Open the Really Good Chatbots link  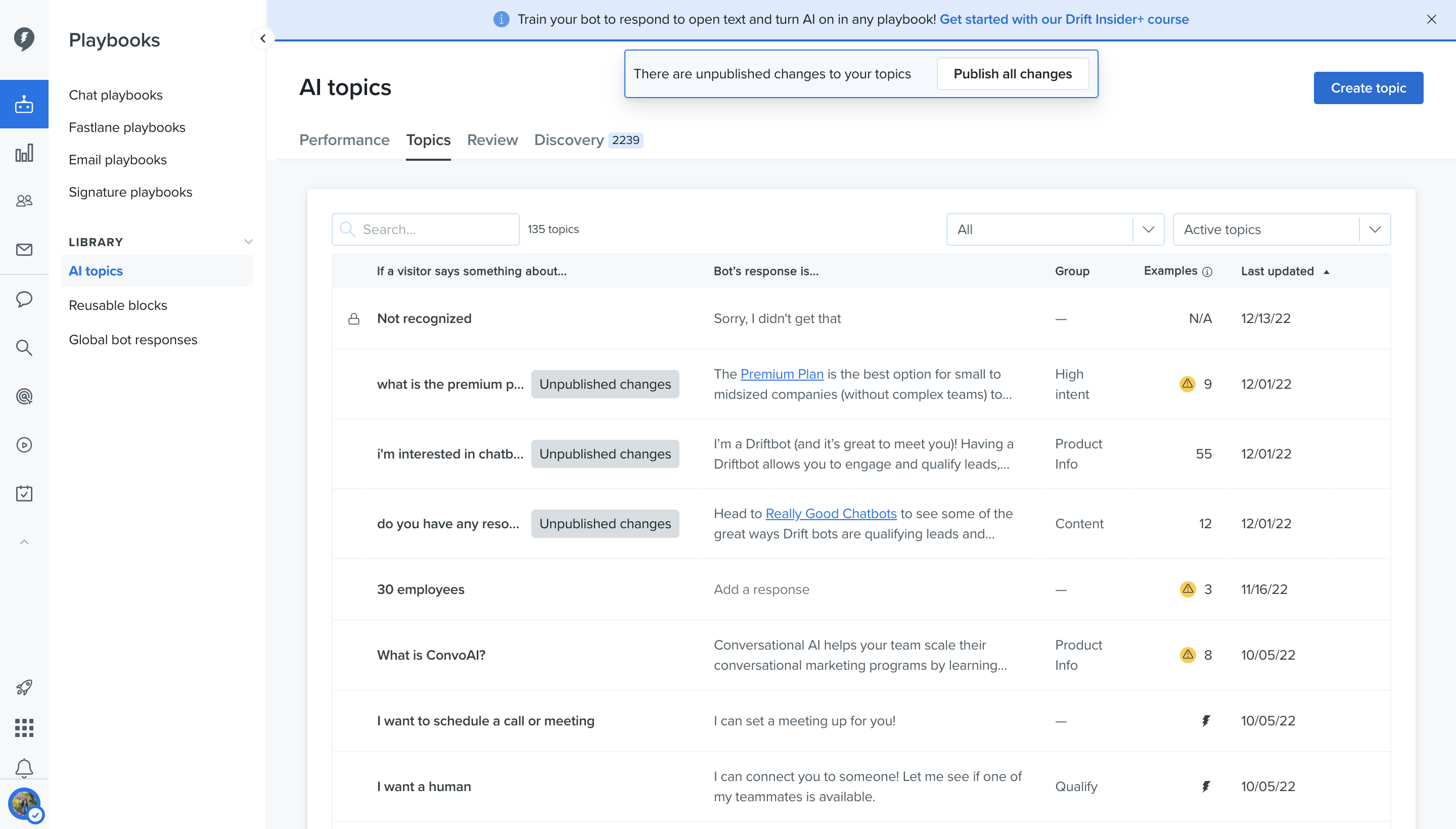click(x=831, y=514)
